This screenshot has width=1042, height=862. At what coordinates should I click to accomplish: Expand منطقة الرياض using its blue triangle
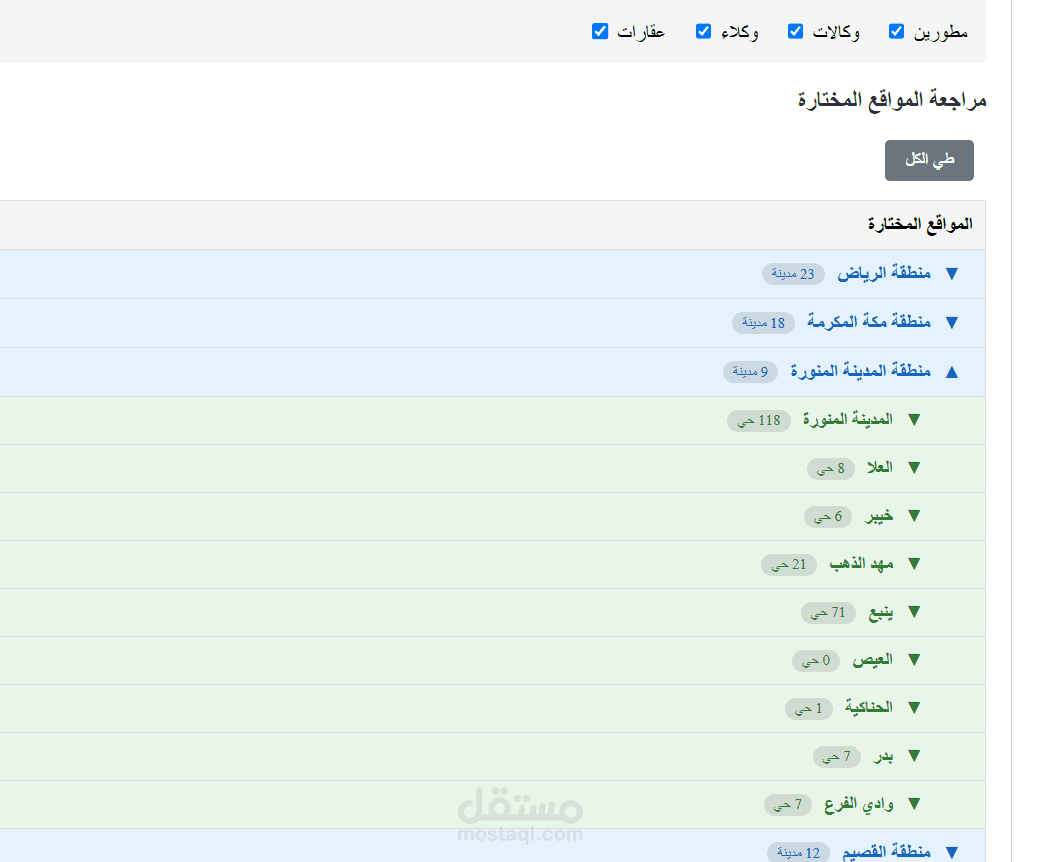click(x=952, y=274)
